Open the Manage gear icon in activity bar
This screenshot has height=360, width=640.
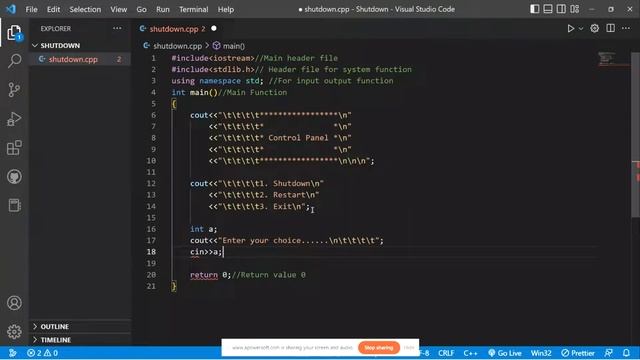14,331
